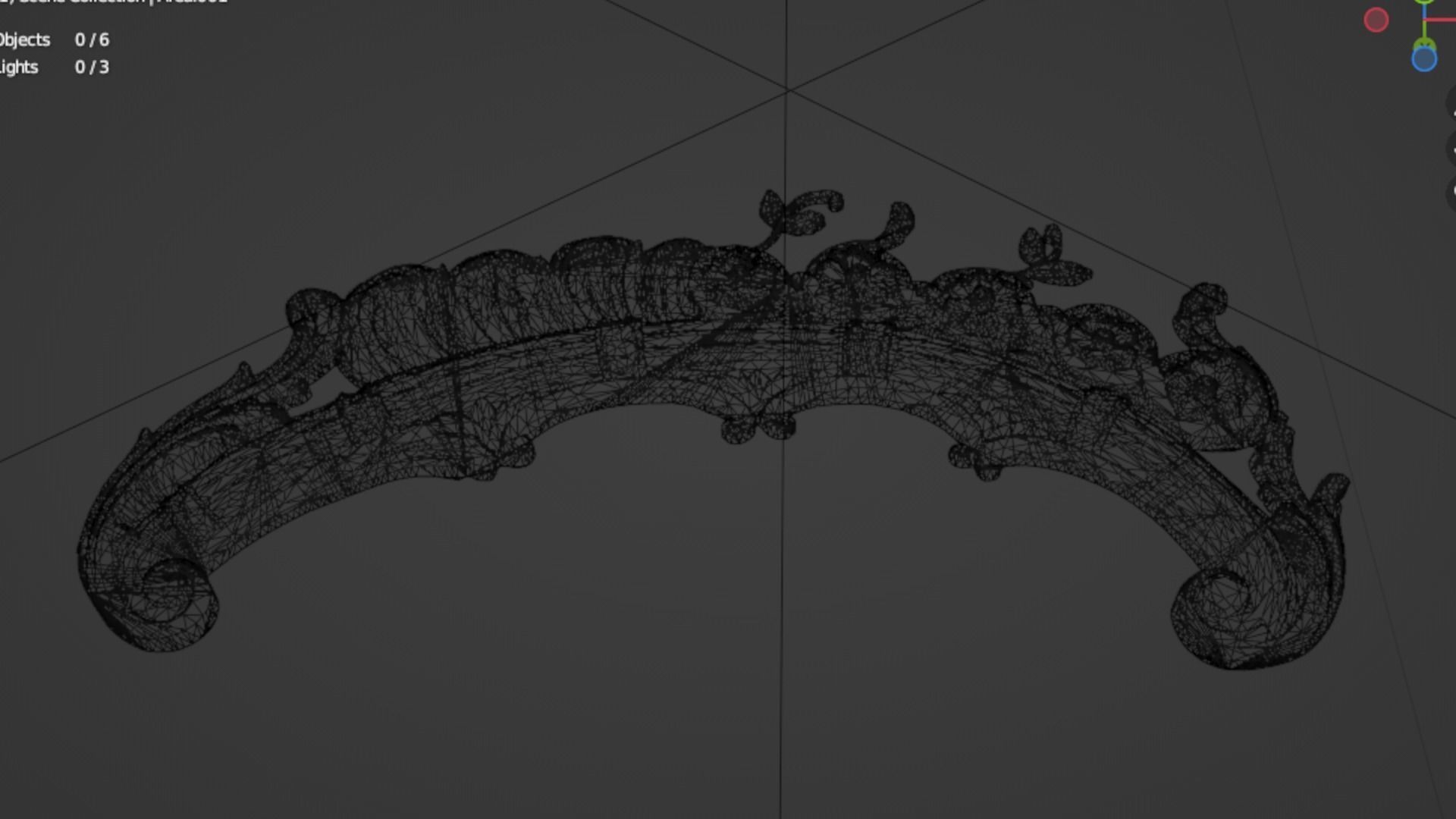Click the red X-axis circle on navigation gizmo

(1376, 20)
